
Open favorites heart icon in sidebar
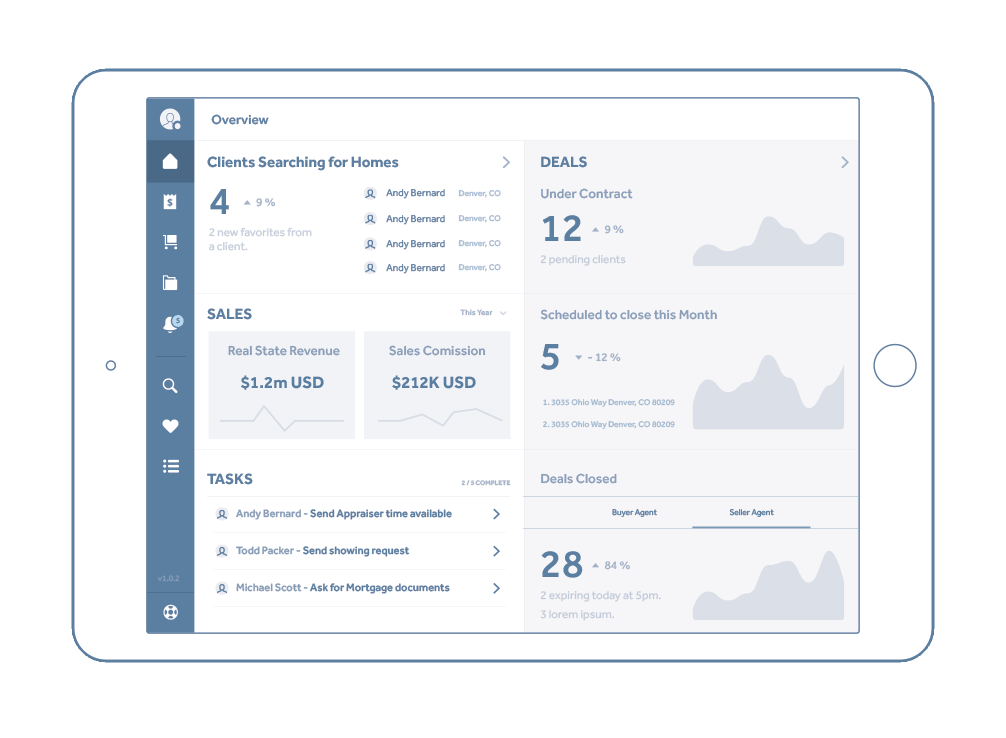coord(170,426)
